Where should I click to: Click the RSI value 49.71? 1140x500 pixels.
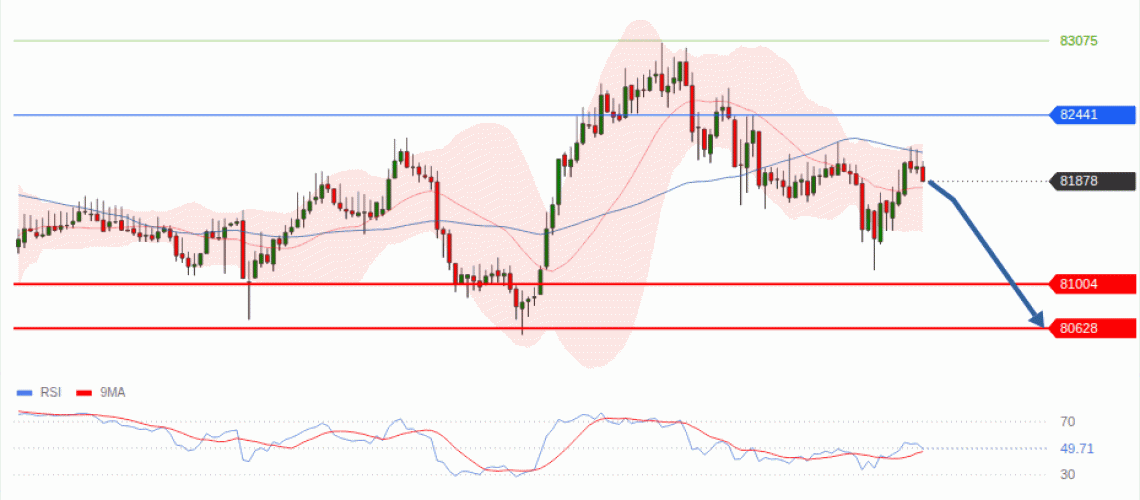[x=1076, y=448]
